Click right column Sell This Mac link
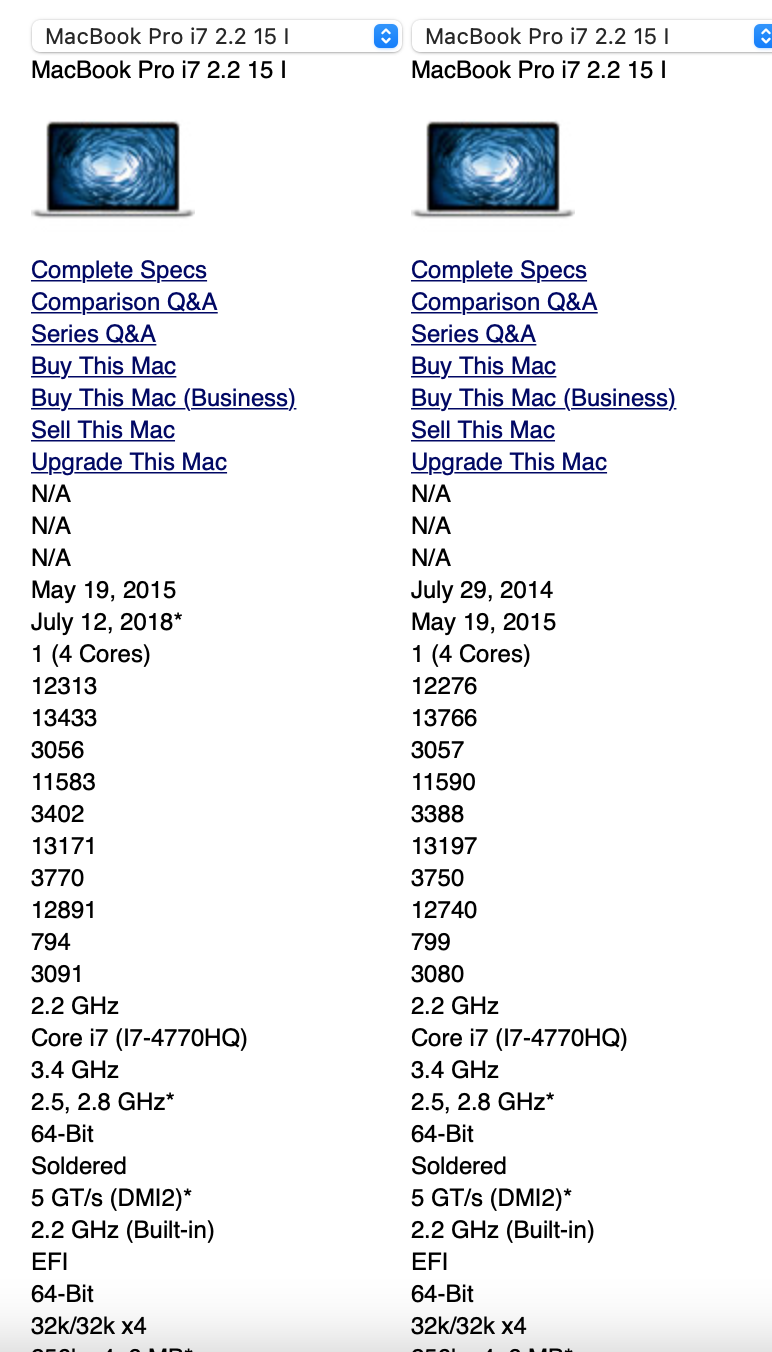Screen dimensions: 772x1352 tap(483, 430)
